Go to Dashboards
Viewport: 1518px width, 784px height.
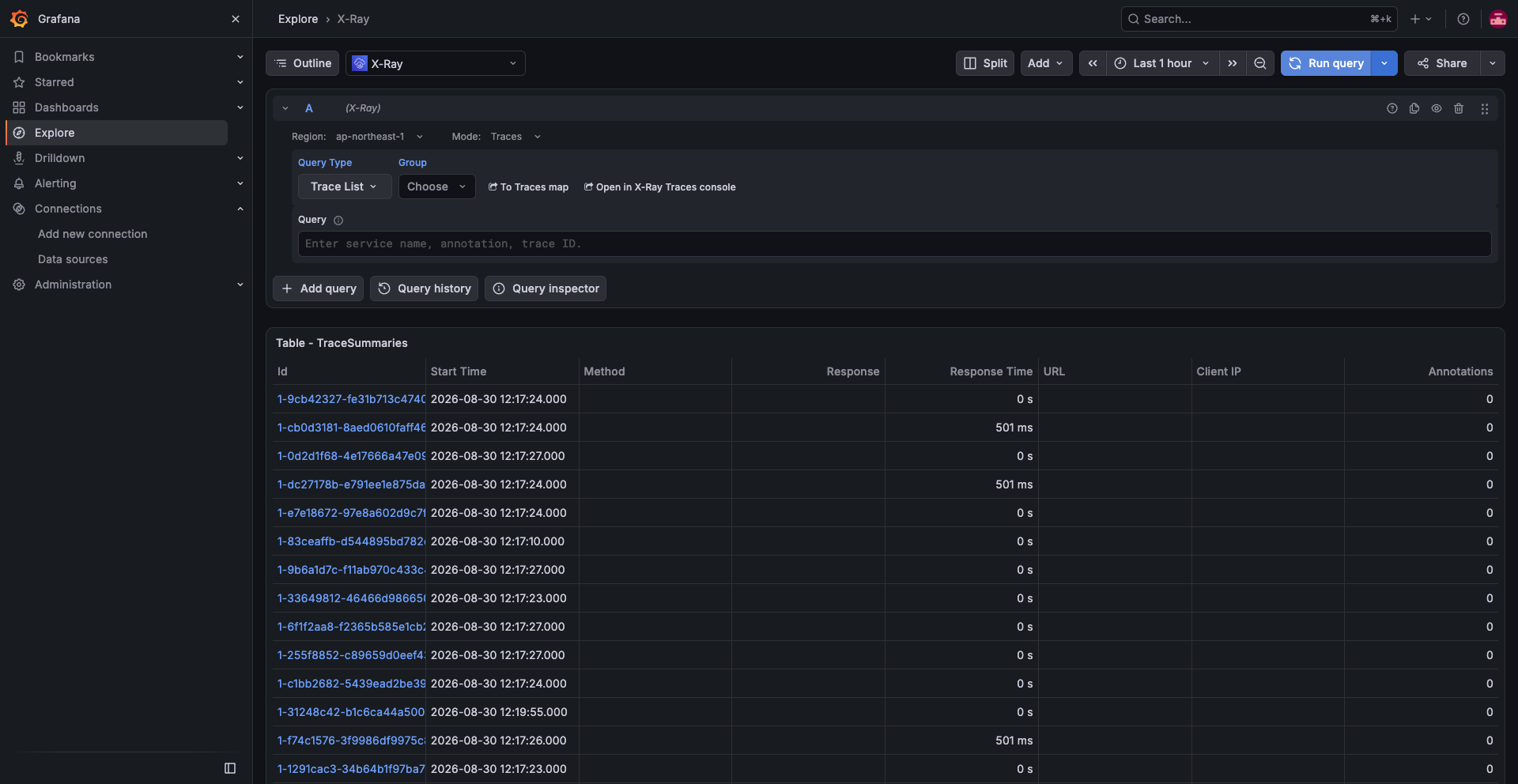66,107
